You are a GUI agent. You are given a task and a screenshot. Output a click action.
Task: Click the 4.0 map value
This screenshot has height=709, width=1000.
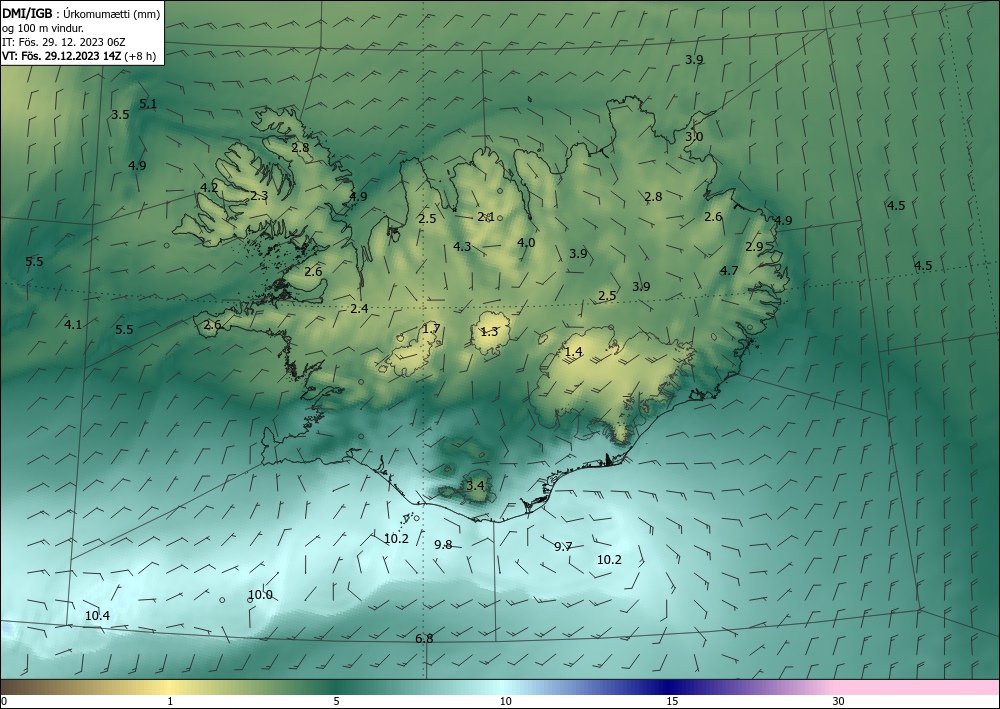[526, 242]
